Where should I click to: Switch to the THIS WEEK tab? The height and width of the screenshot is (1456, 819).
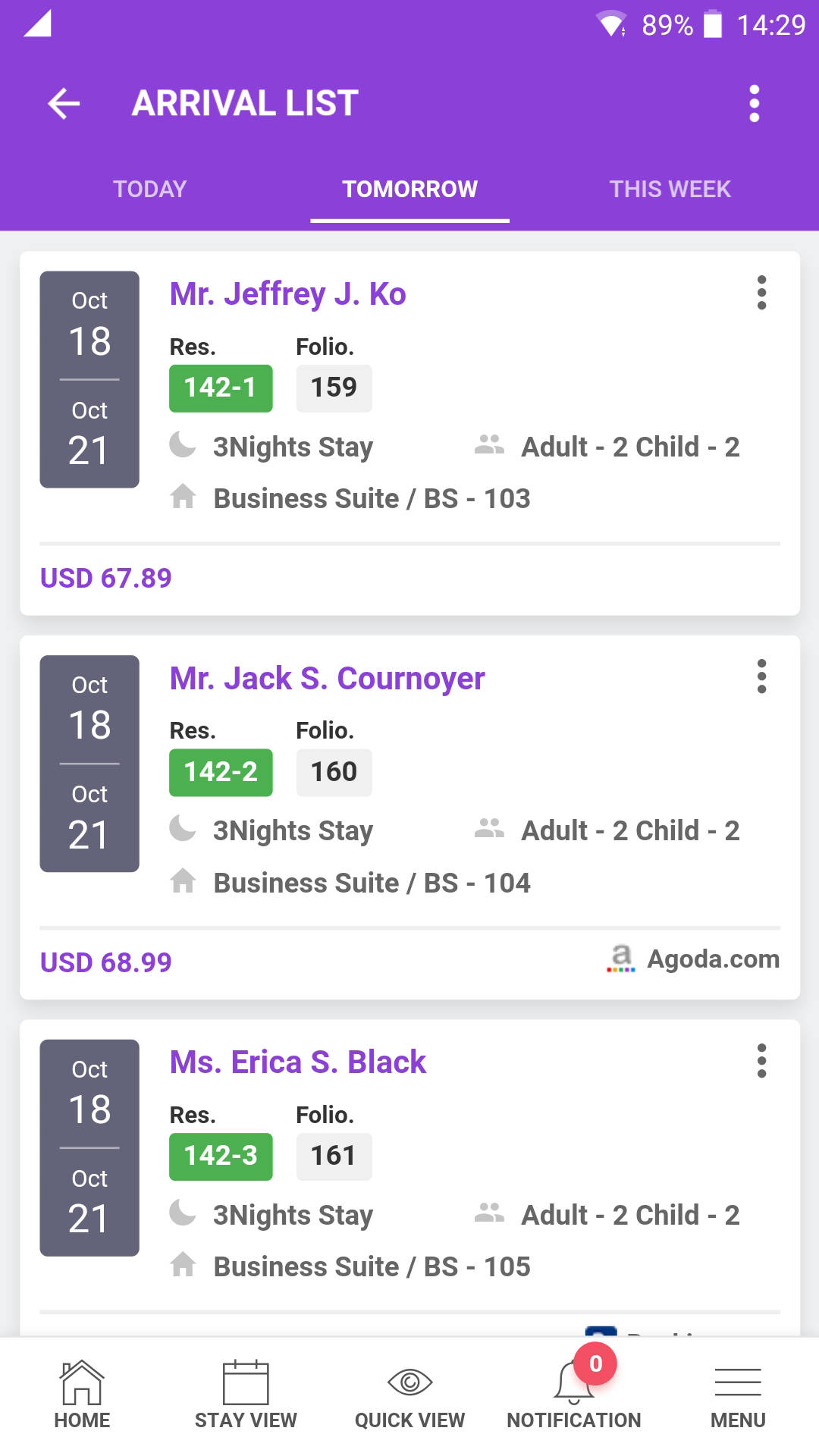coord(670,189)
